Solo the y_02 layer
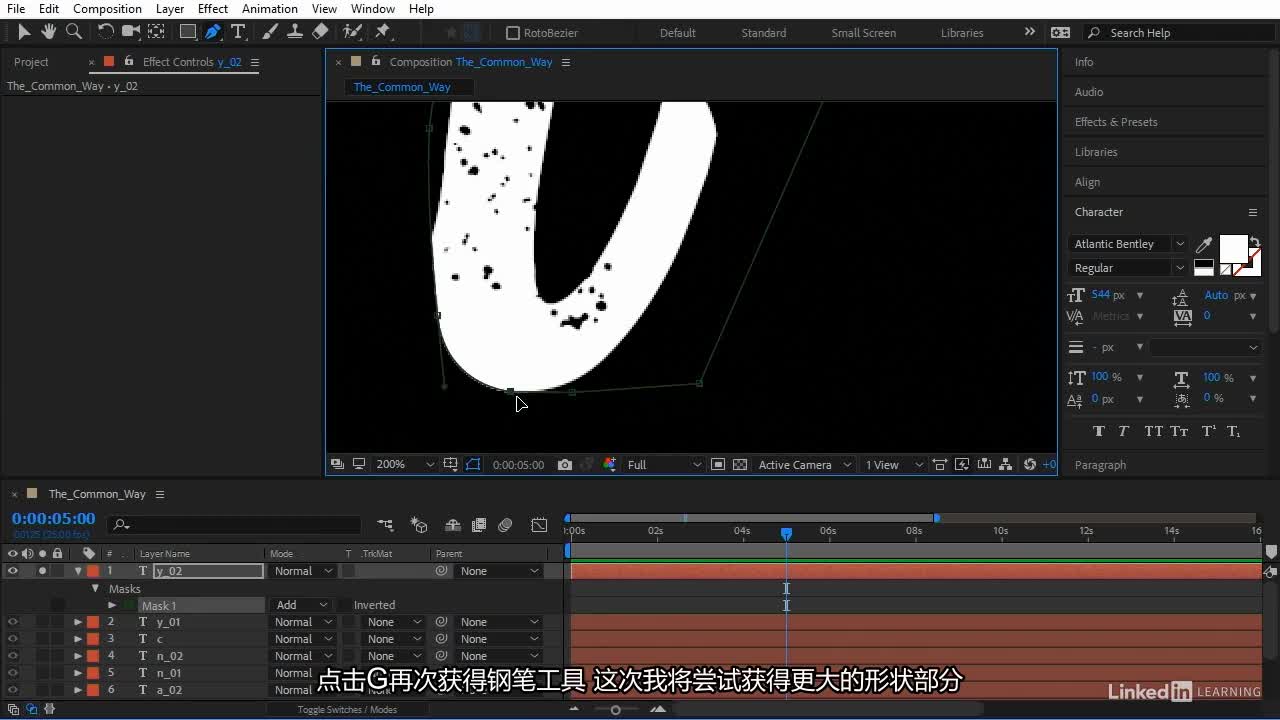 42,571
